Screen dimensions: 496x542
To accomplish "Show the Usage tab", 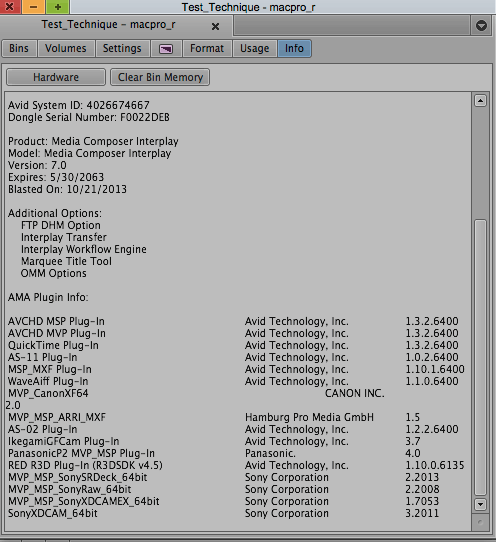I will click(255, 48).
